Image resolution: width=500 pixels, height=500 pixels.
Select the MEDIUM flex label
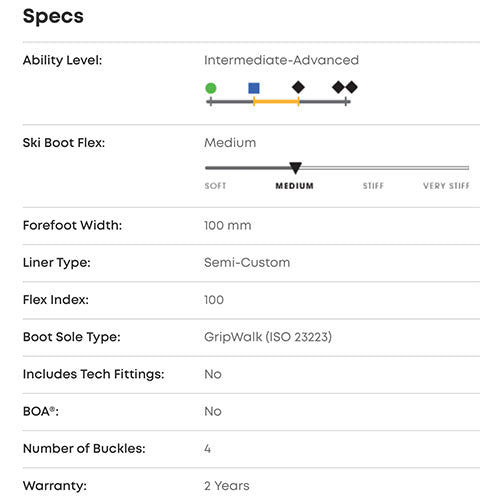[x=294, y=186]
